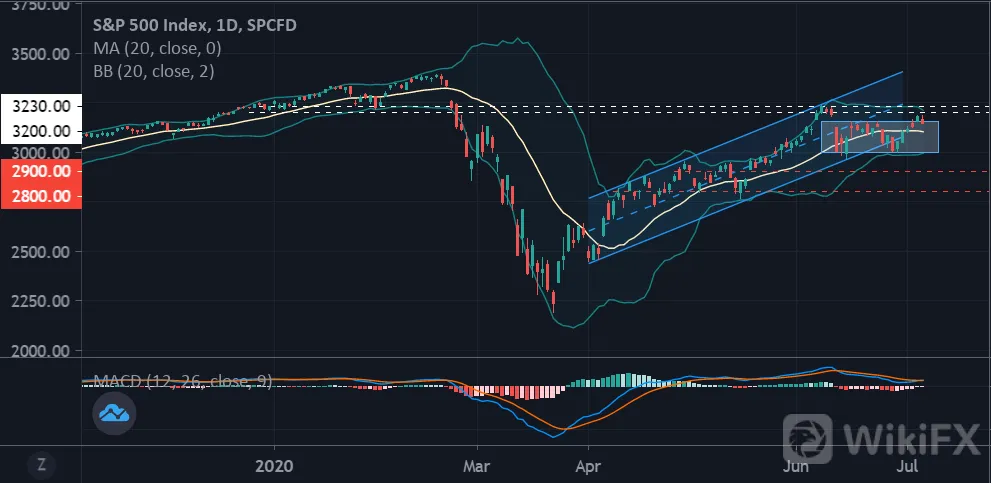Select the blue ascending channel drawing
Image resolution: width=991 pixels, height=483 pixels.
(x=745, y=168)
